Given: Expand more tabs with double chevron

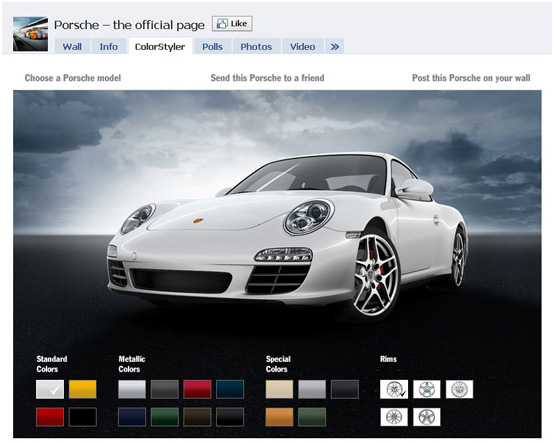Looking at the screenshot, I should pos(335,47).
